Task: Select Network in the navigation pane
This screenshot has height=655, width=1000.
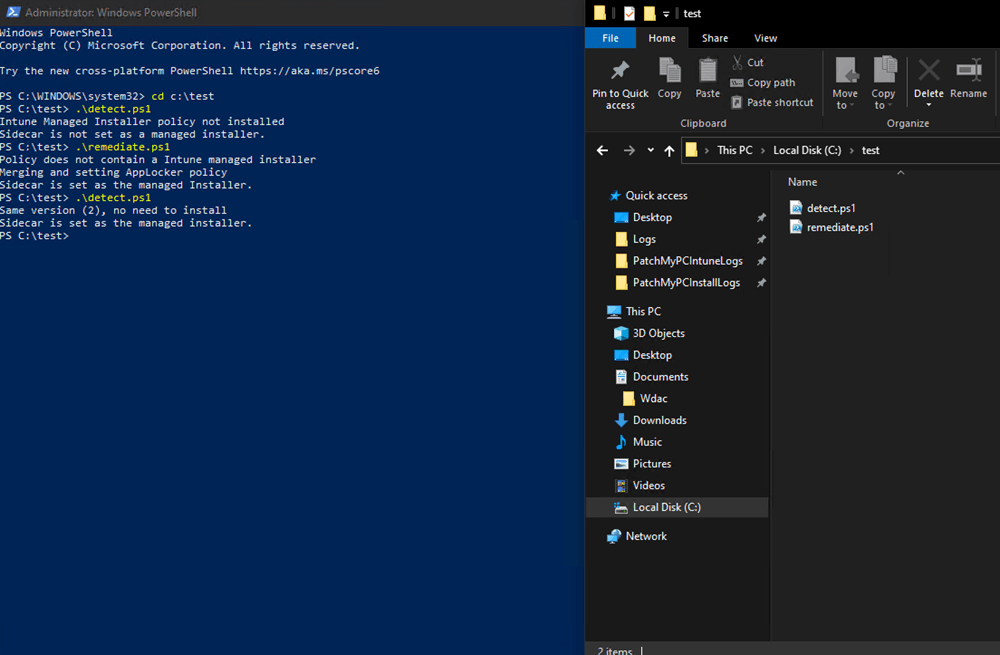Action: 646,536
